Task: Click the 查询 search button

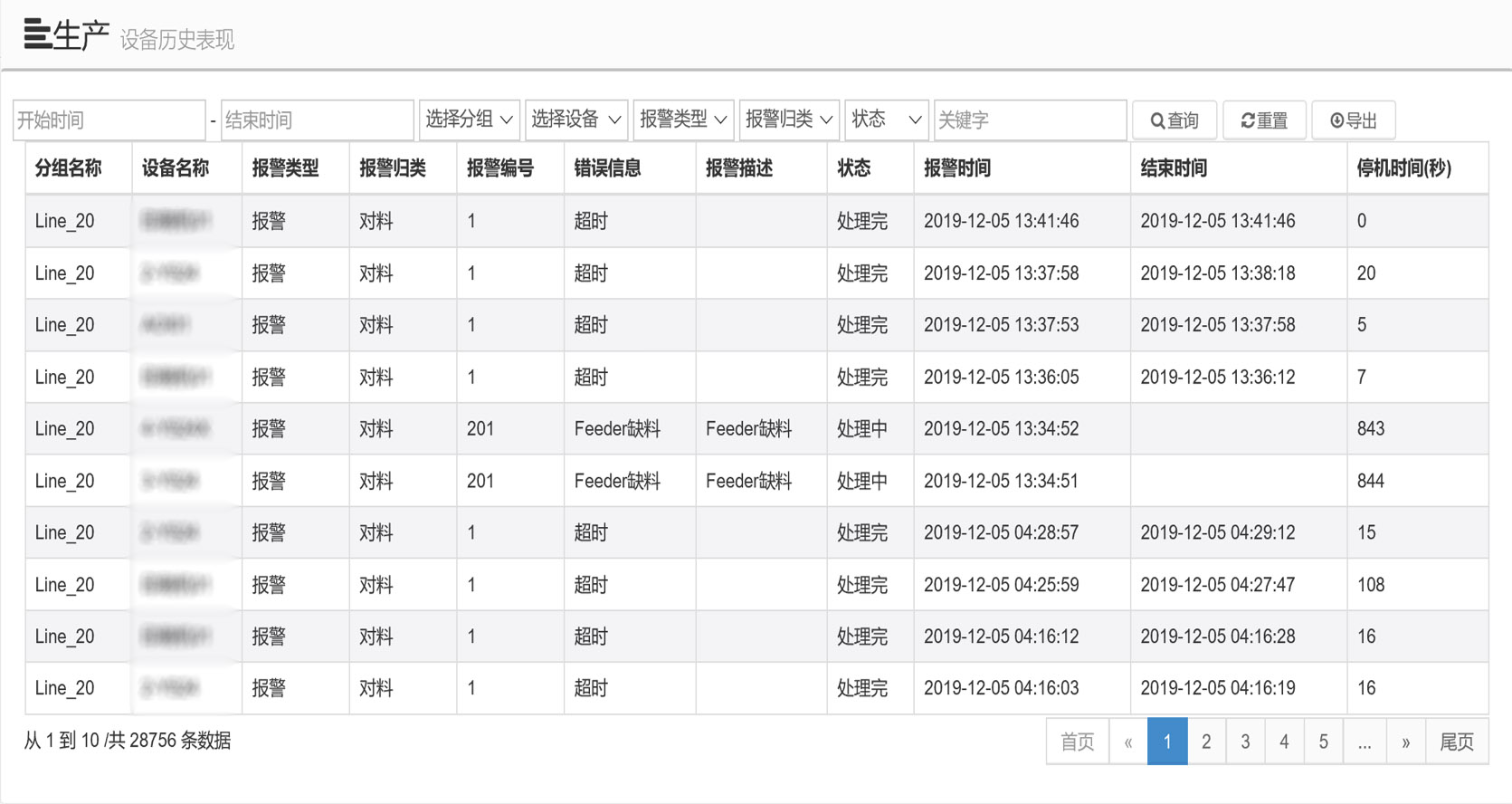Action: (x=1174, y=120)
